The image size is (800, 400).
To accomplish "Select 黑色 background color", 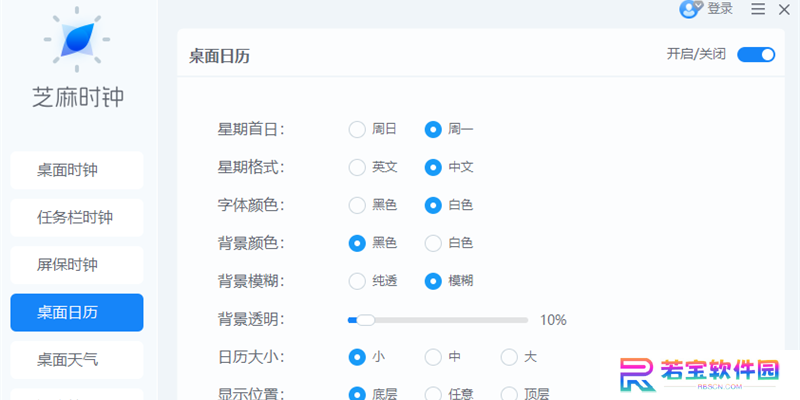I will click(357, 243).
